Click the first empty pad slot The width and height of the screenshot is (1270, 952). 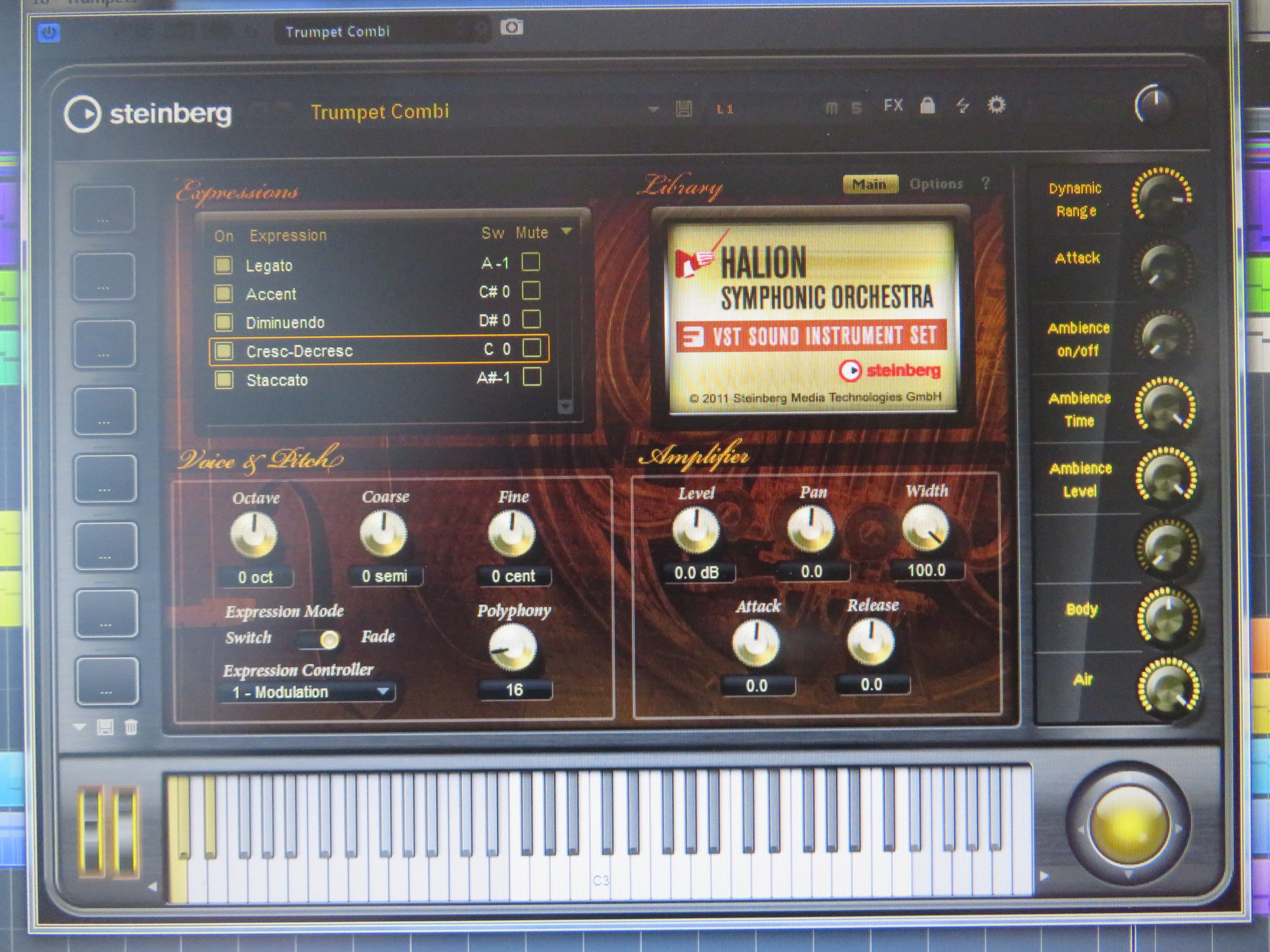[x=104, y=209]
